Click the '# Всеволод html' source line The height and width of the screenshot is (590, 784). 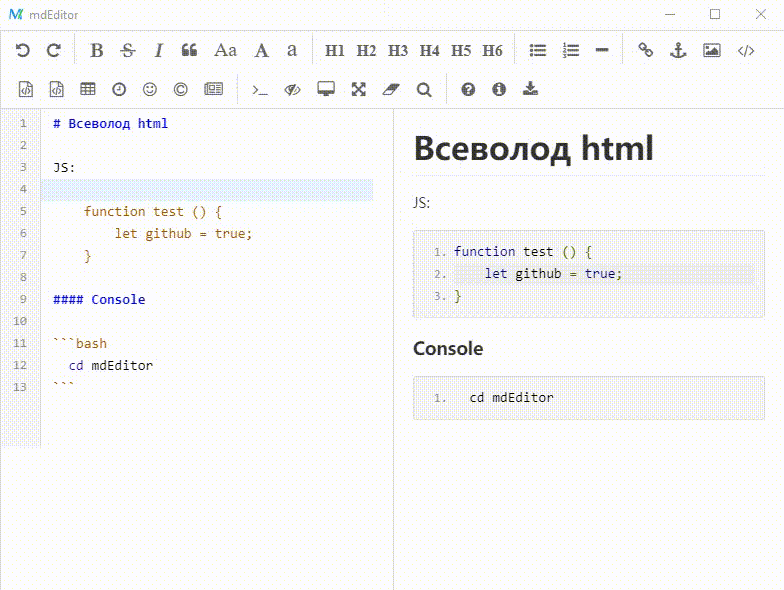[x=110, y=124]
